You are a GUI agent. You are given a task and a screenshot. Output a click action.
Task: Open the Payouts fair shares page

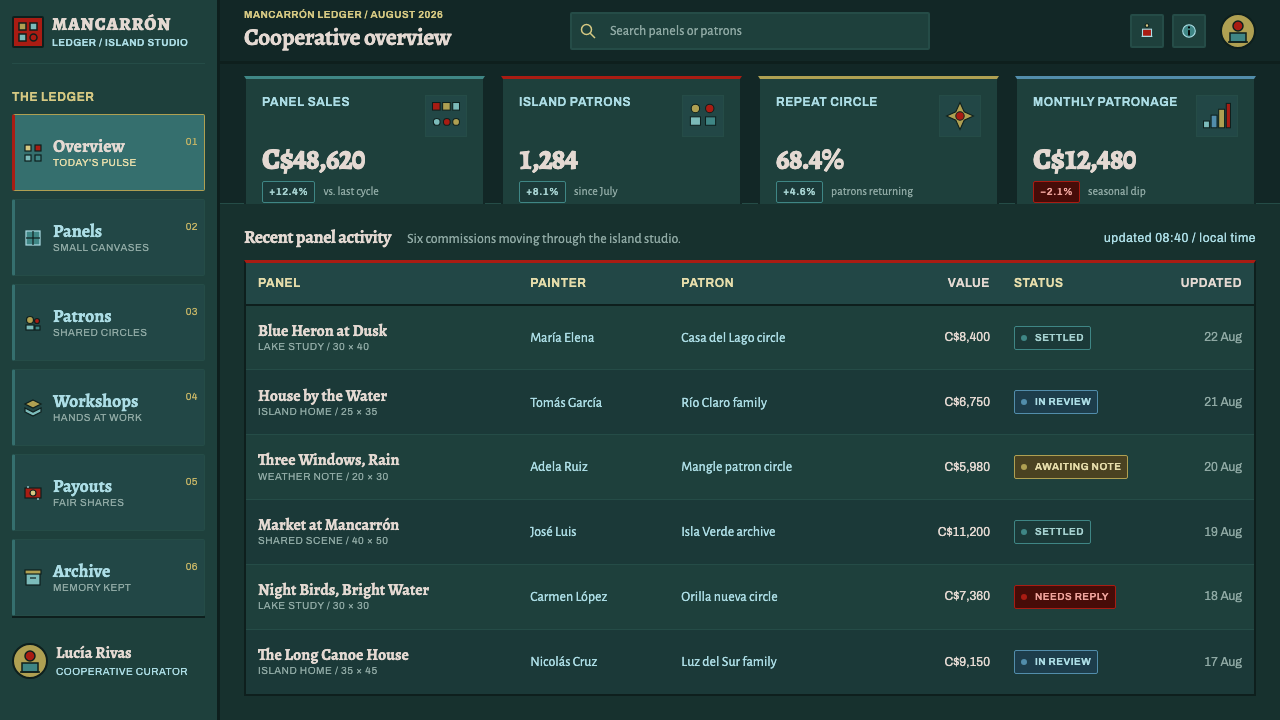(x=109, y=493)
